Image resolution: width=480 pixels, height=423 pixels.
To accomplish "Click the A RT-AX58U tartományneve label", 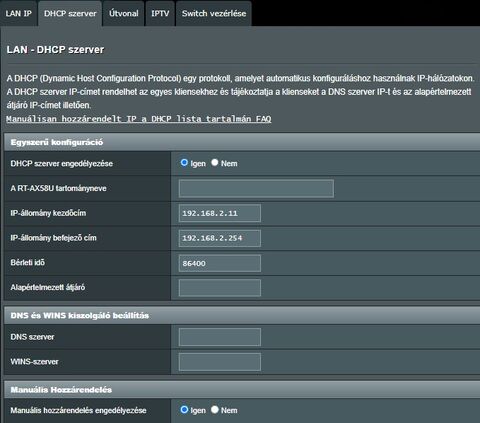I will [58, 188].
